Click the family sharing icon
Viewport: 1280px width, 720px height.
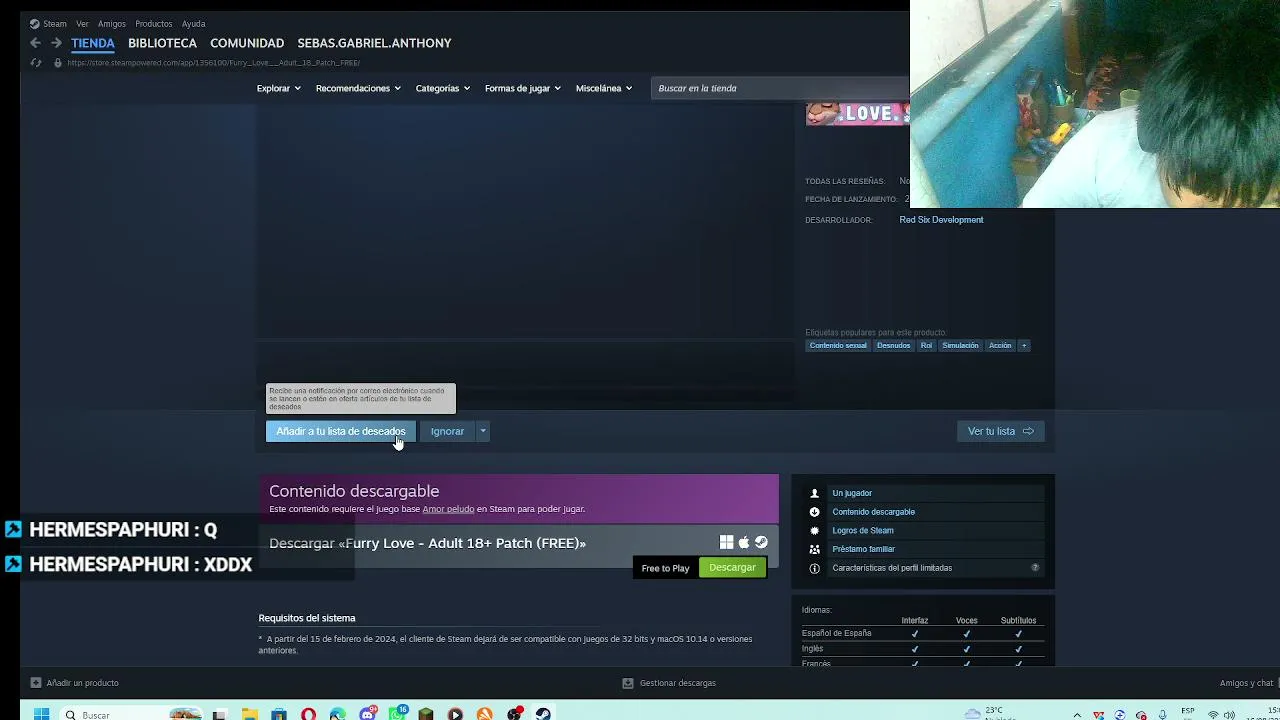[x=814, y=549]
